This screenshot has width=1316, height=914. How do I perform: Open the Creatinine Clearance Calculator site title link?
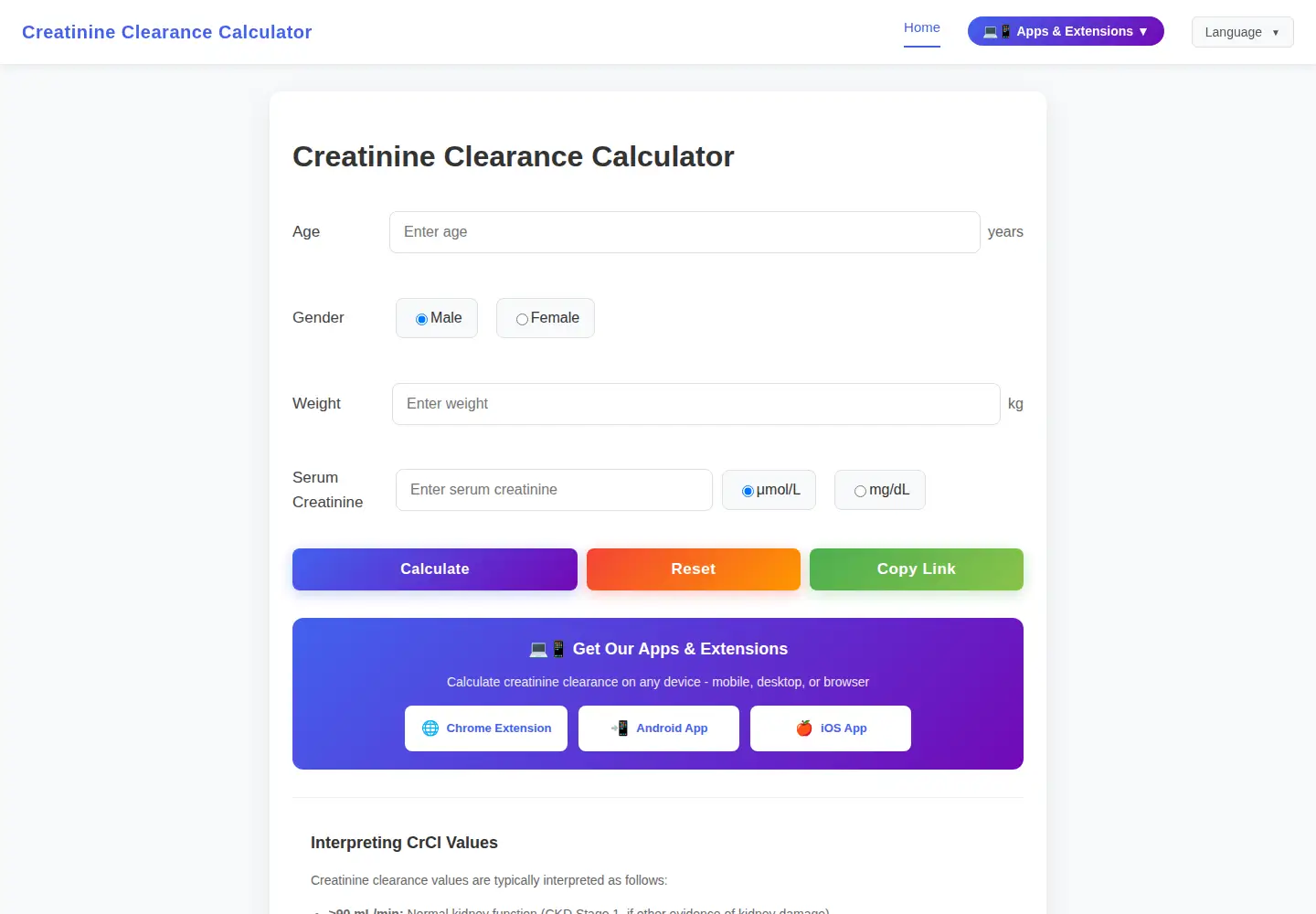(x=167, y=32)
